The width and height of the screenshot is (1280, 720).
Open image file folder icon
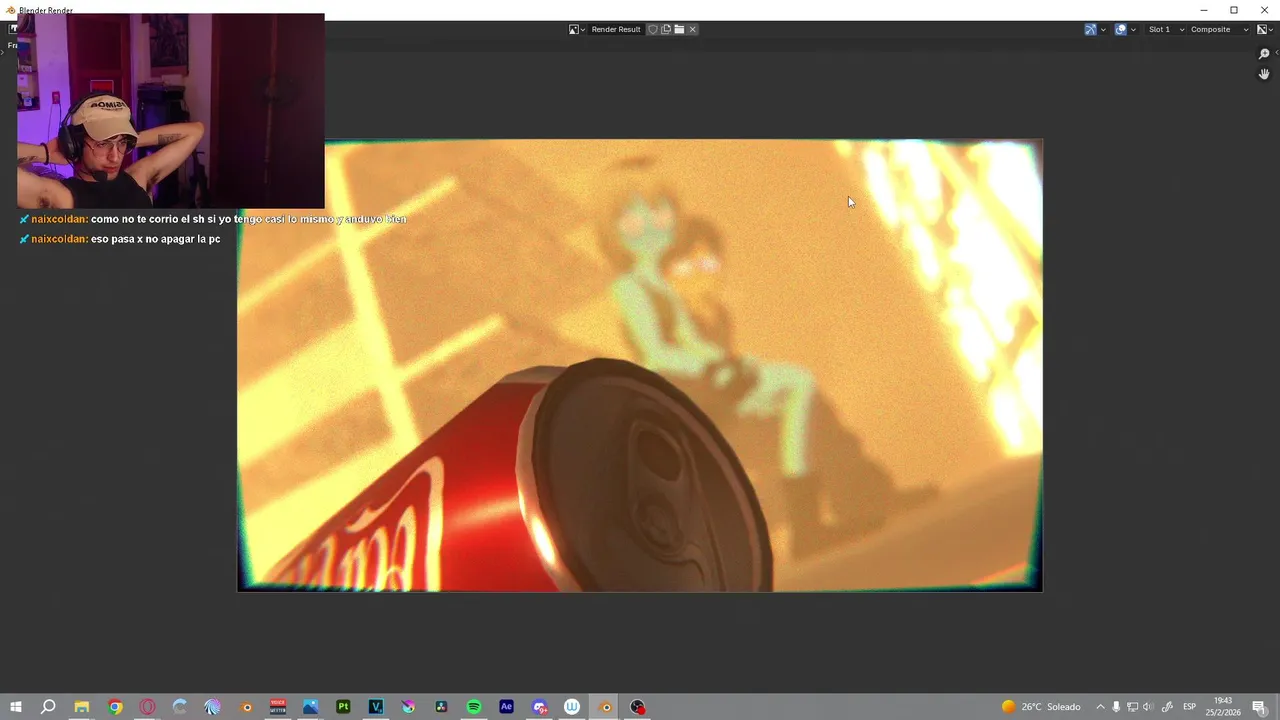tap(679, 29)
